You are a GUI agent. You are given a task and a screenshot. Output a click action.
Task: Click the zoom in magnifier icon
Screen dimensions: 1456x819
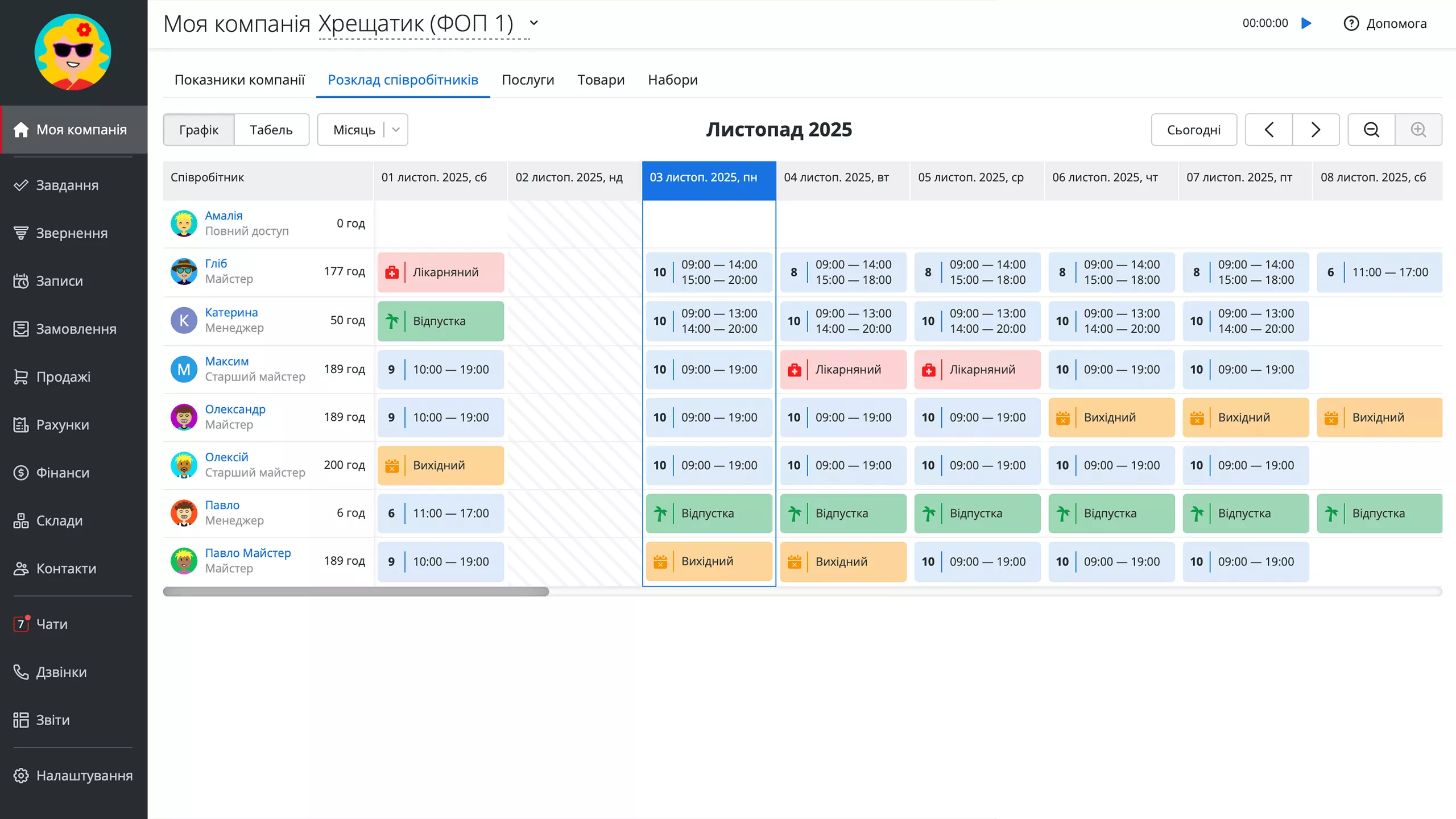[x=1418, y=130]
